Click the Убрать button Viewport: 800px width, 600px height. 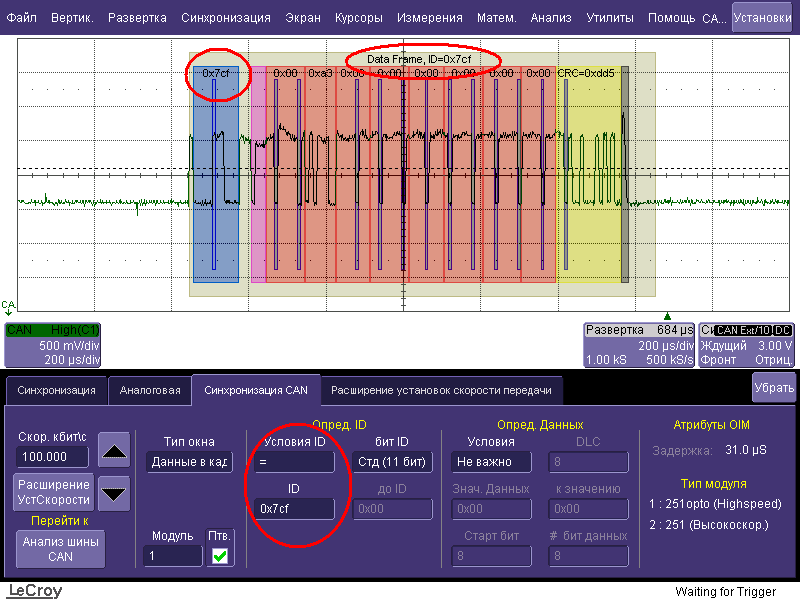[773, 386]
